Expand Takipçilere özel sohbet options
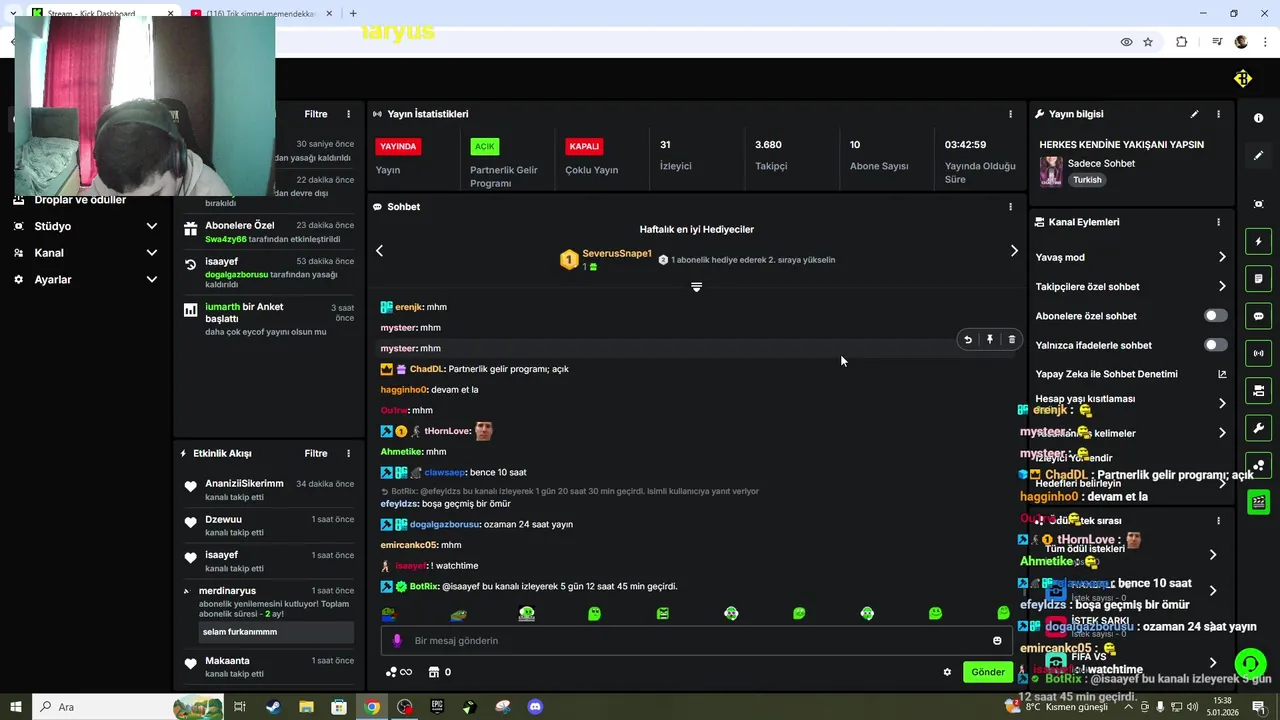The width and height of the screenshot is (1280, 720). click(1222, 287)
